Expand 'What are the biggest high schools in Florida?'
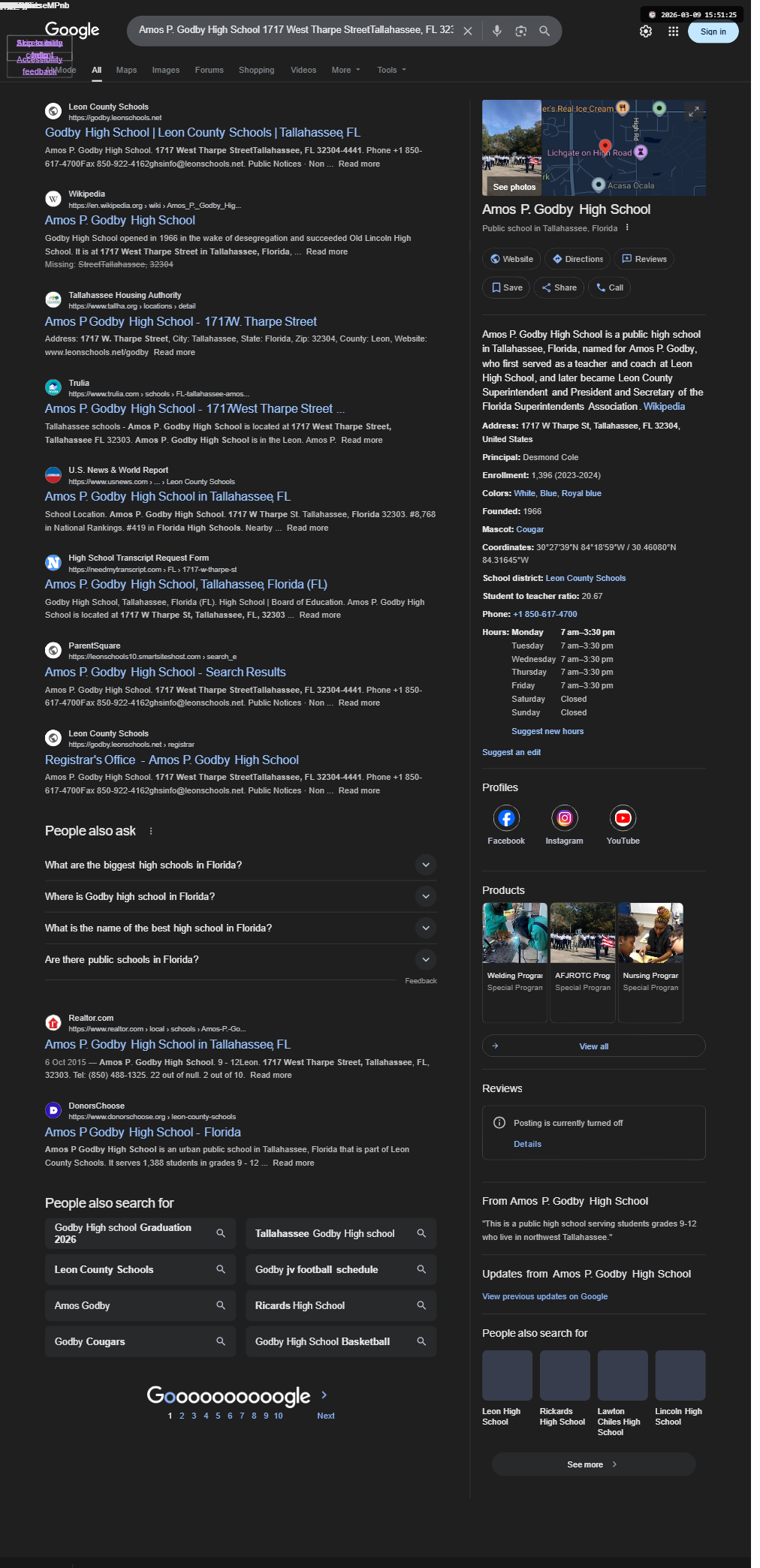 [x=240, y=865]
